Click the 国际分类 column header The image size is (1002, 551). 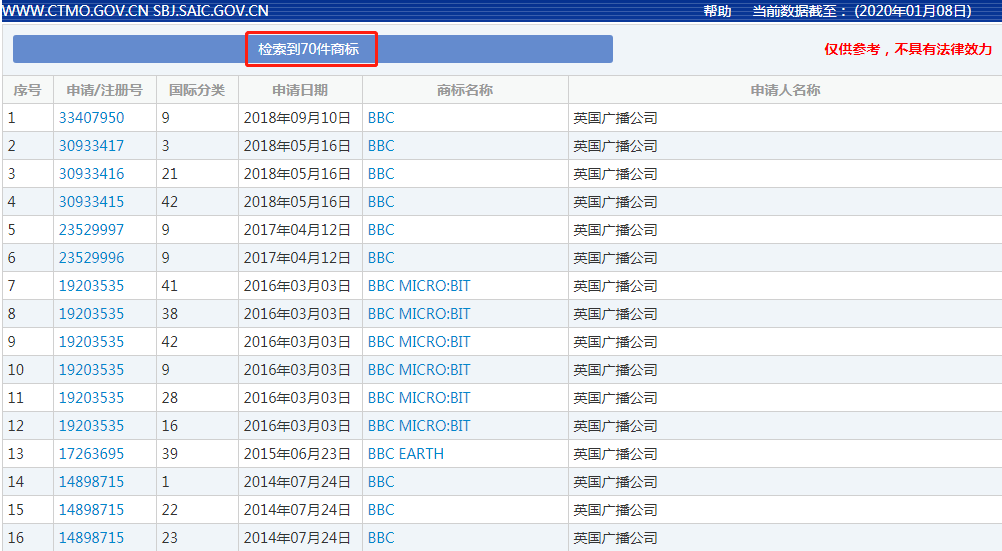pos(197,90)
